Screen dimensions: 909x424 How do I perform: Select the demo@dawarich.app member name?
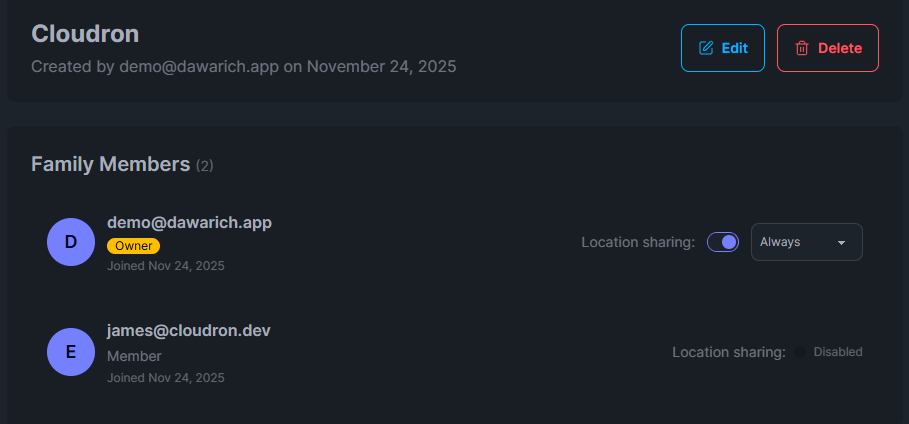point(189,222)
